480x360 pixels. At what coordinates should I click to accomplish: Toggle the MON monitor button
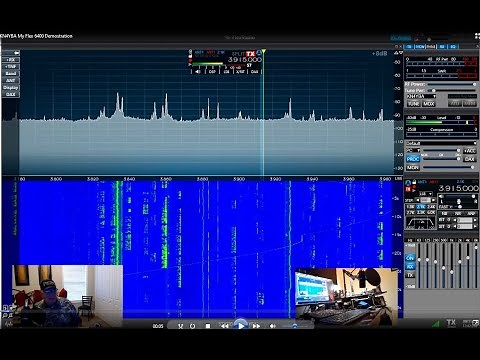point(413,167)
